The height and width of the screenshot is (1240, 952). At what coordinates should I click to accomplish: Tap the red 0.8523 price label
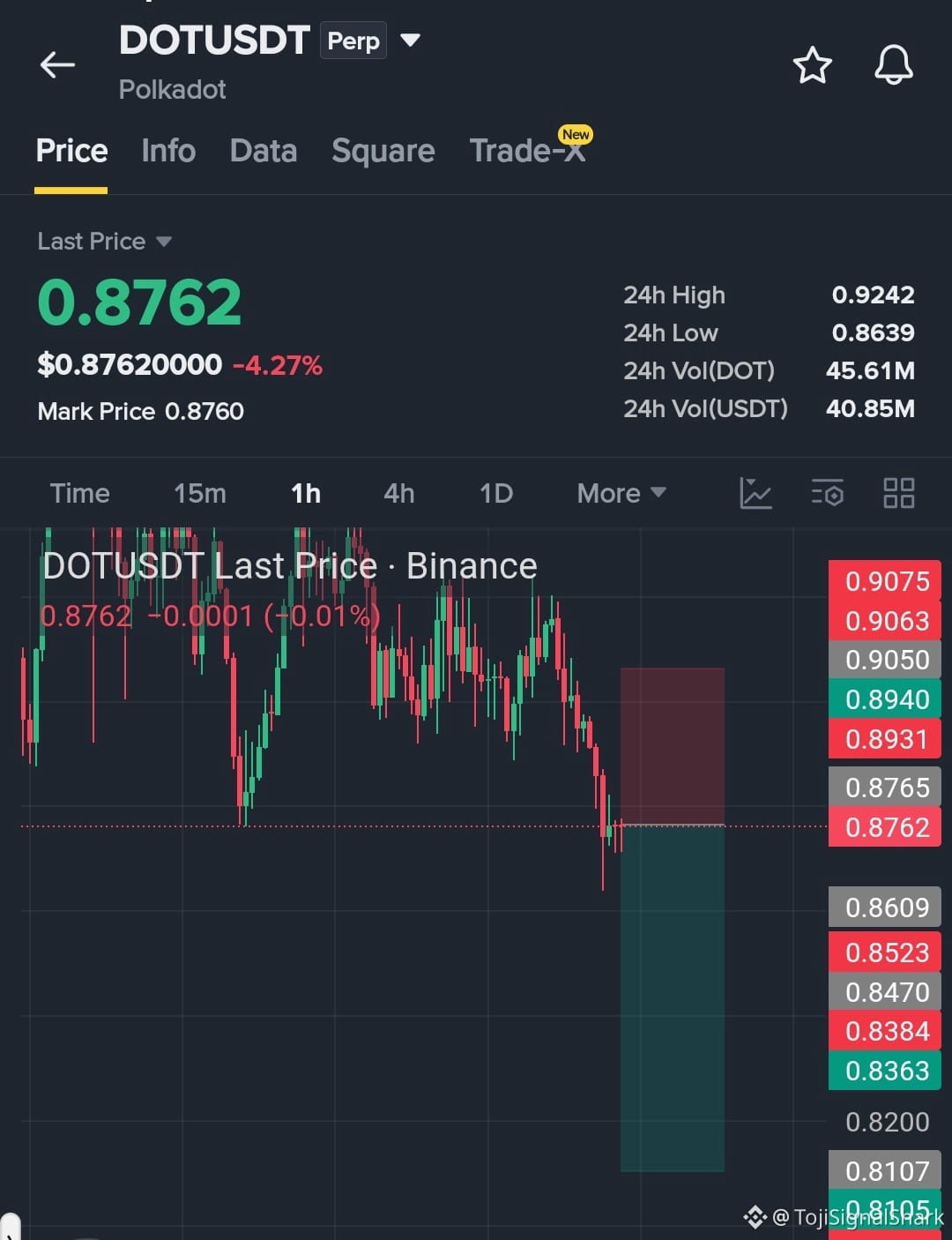pyautogui.click(x=885, y=952)
